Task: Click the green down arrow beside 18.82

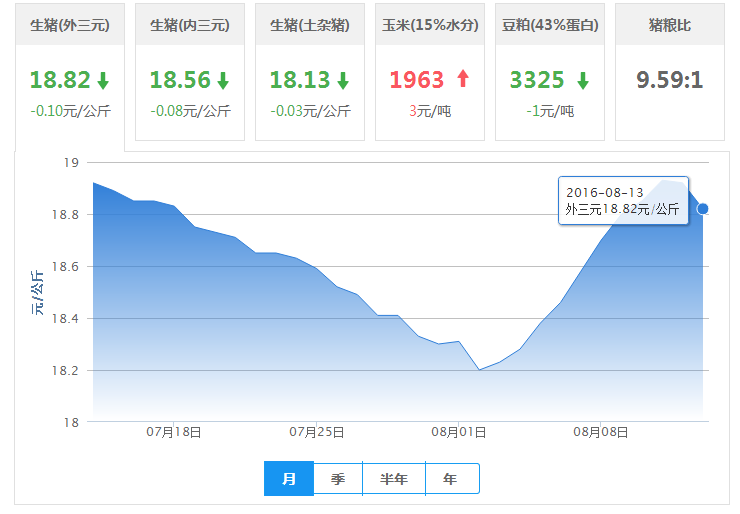Action: [104, 80]
